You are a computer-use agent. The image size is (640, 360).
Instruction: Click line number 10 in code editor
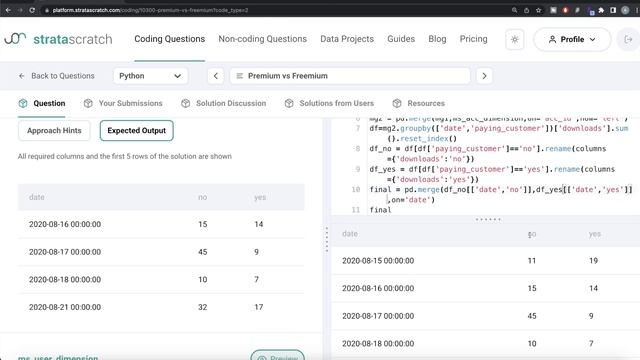click(x=356, y=189)
